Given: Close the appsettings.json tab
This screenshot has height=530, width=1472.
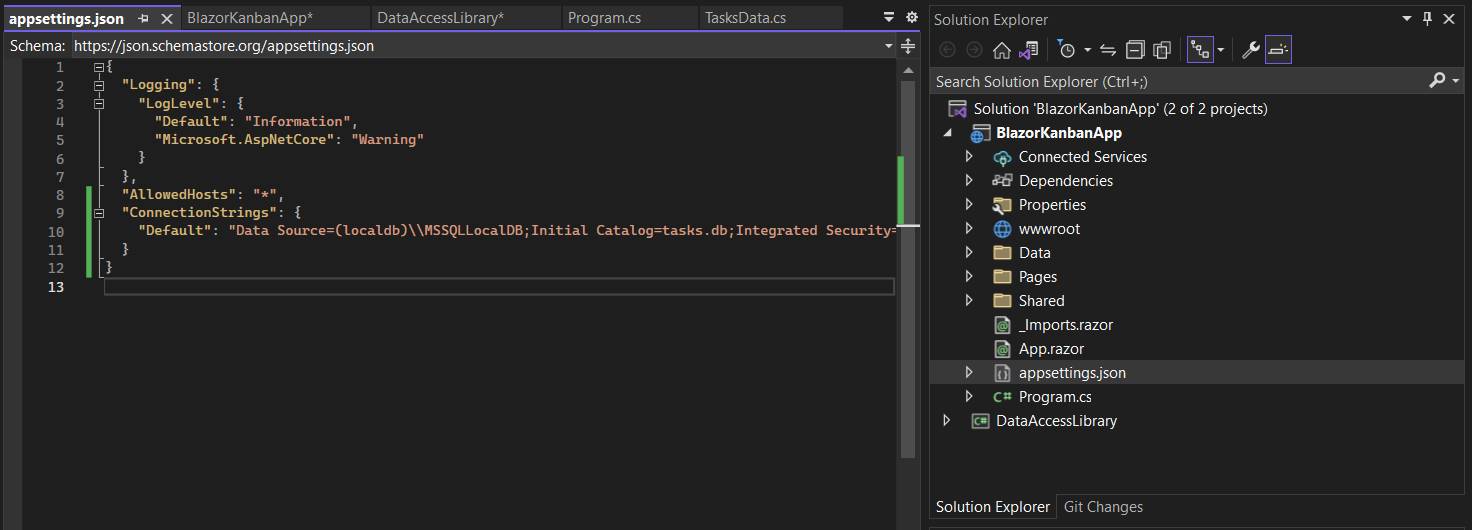Looking at the screenshot, I should click(x=167, y=18).
